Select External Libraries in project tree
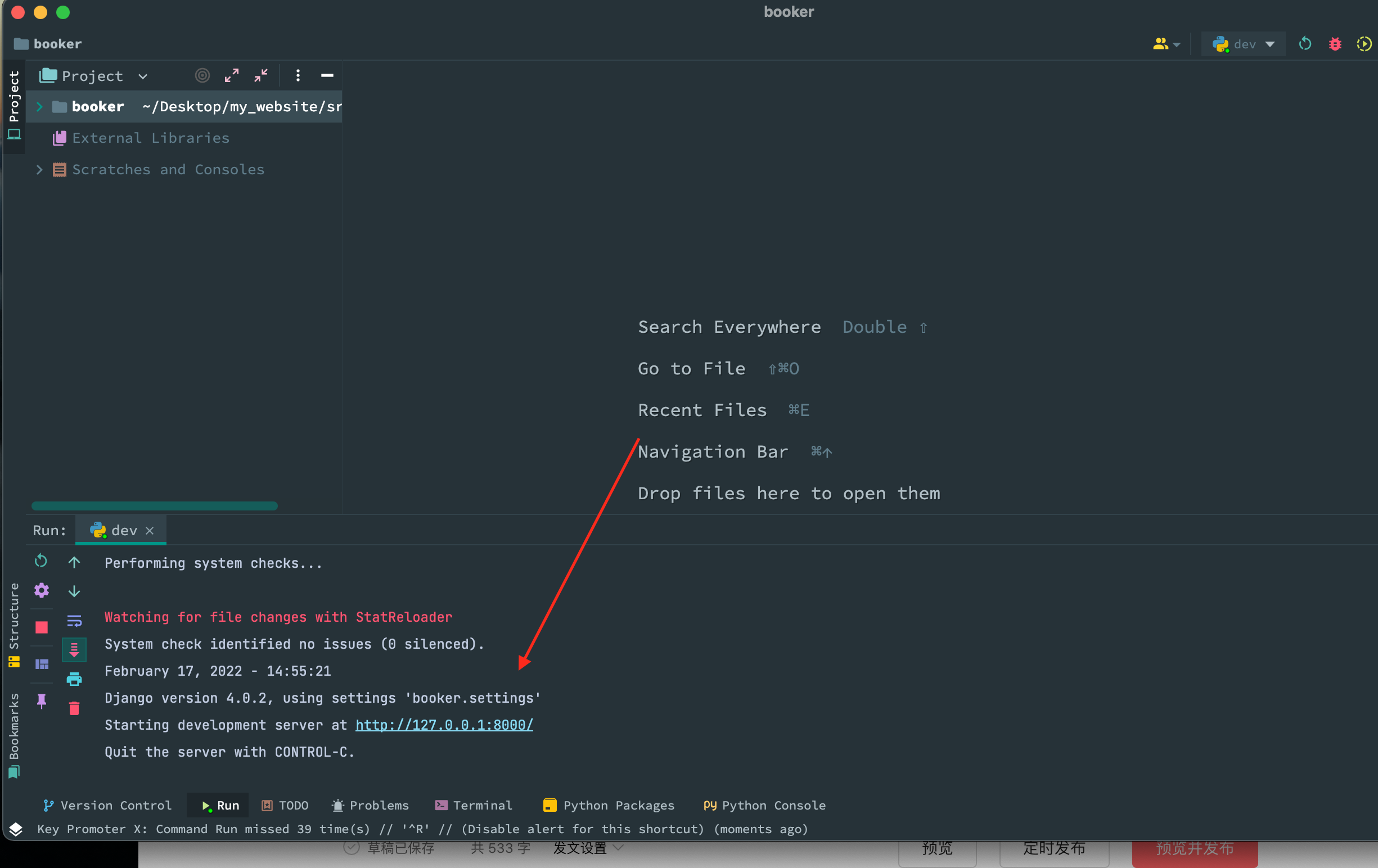The height and width of the screenshot is (868, 1378). 150,138
